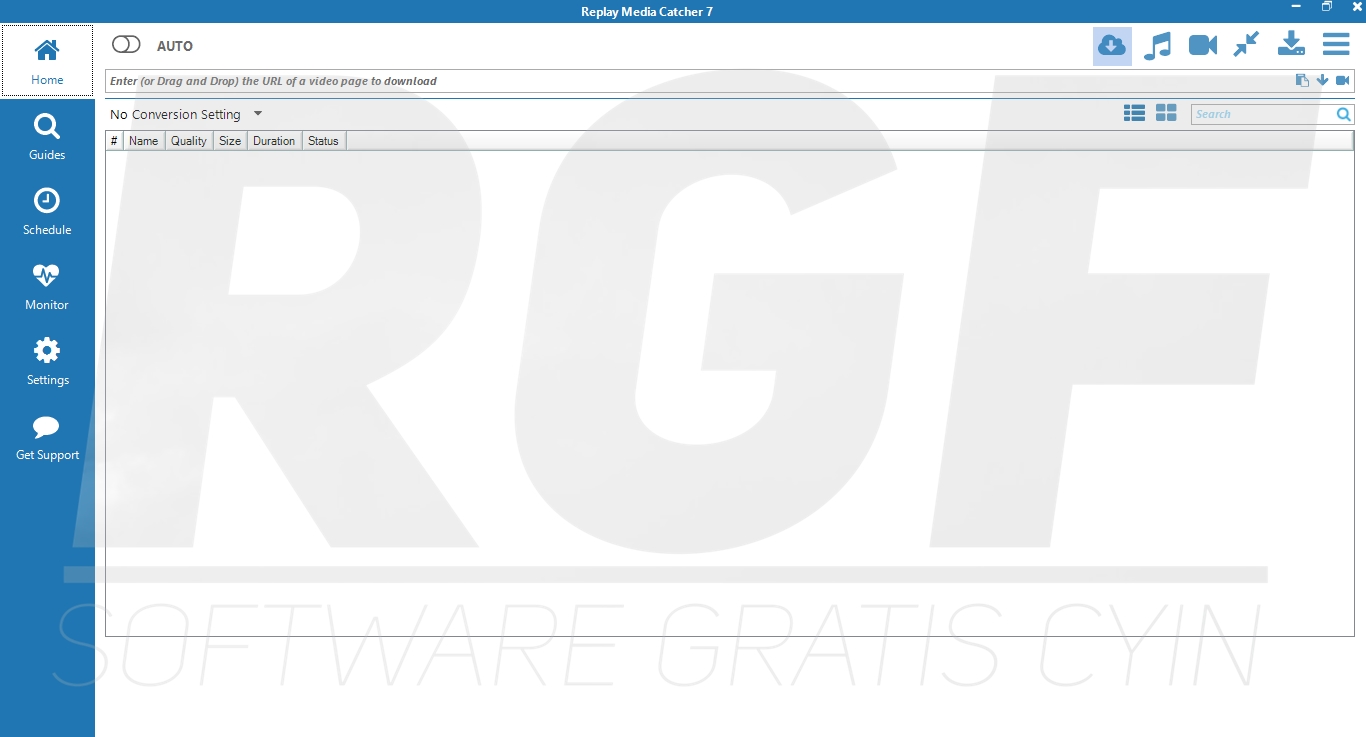This screenshot has height=737, width=1366.
Task: Open the Home section in sidebar
Action: [47, 61]
